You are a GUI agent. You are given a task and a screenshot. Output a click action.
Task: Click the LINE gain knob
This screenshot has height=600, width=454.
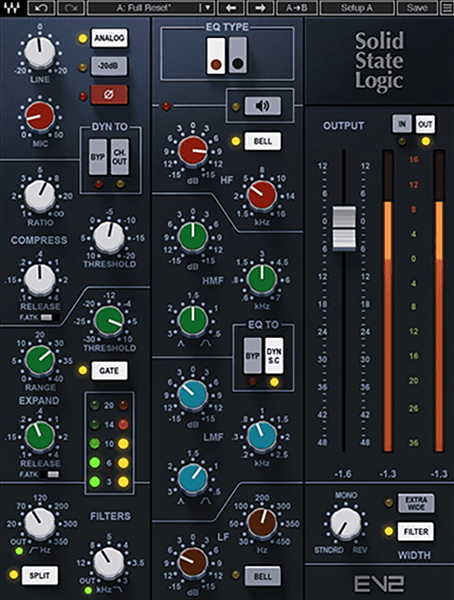coord(39,53)
